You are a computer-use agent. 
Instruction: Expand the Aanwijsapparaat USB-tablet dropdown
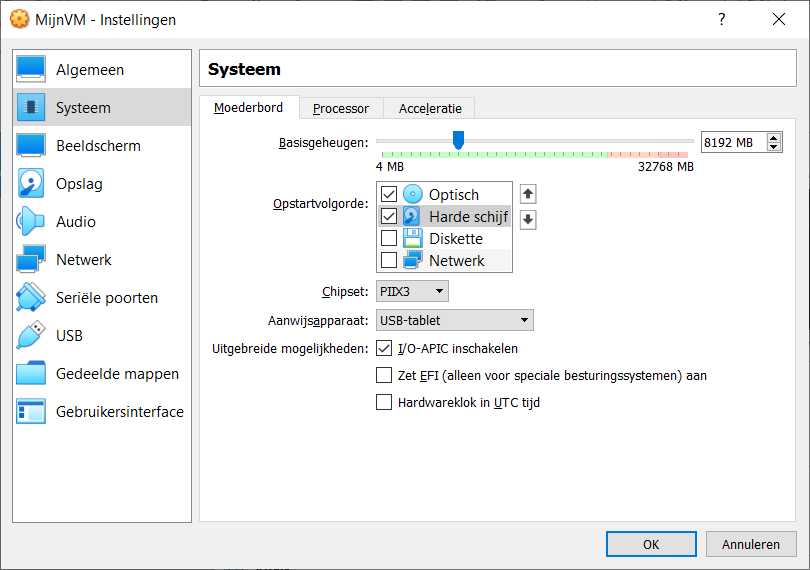(454, 321)
